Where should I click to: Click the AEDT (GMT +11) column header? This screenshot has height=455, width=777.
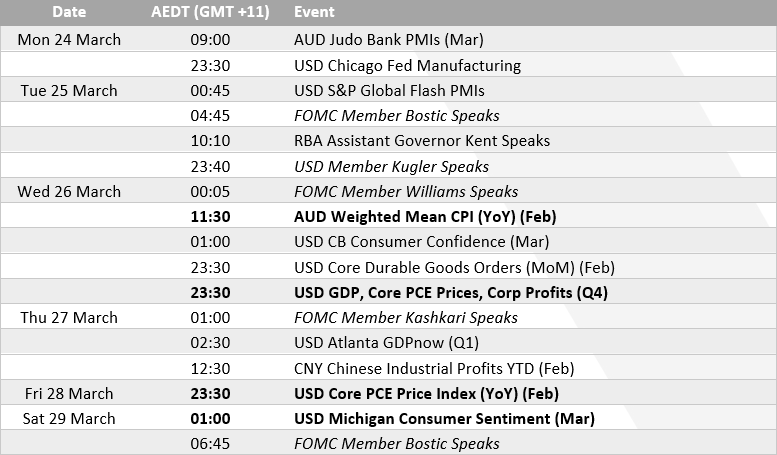coord(216,12)
